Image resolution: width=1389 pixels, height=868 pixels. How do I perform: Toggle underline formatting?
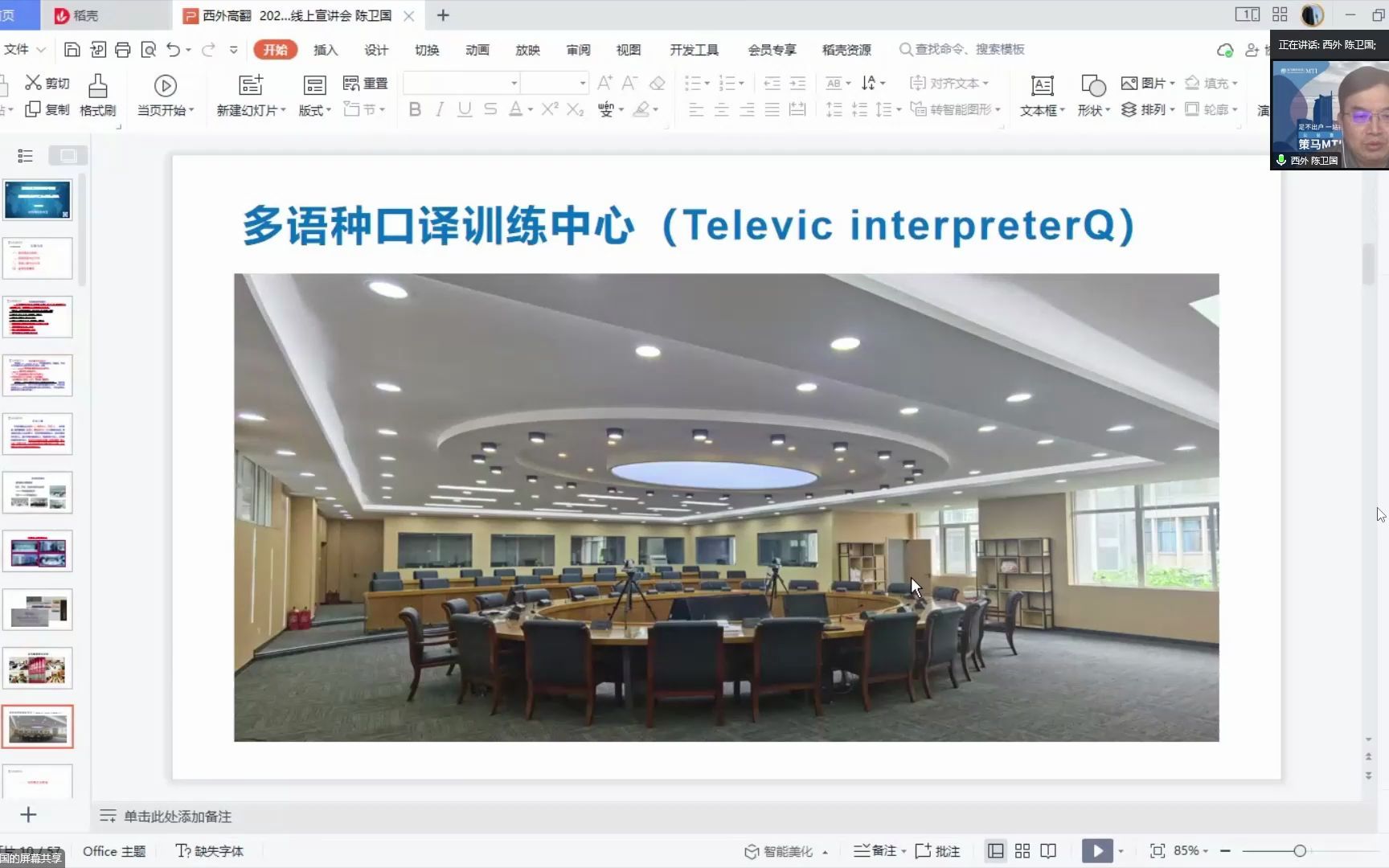tap(465, 109)
